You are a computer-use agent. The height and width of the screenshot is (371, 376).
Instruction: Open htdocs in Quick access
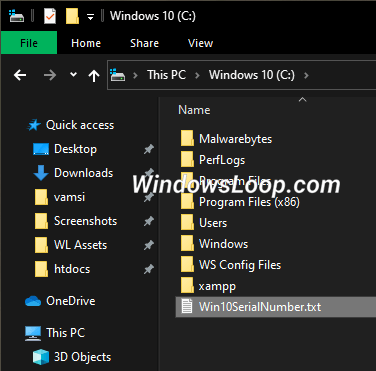[x=72, y=269]
